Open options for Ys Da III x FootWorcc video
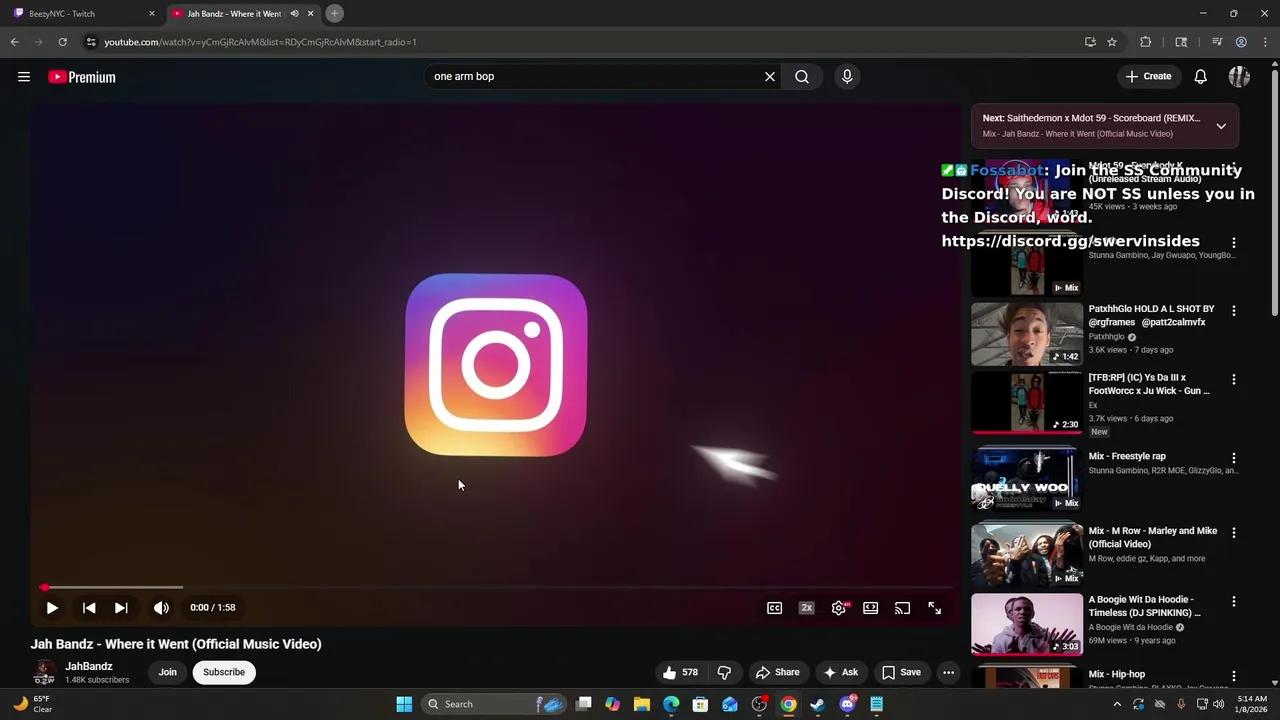The height and width of the screenshot is (720, 1280). pyautogui.click(x=1233, y=380)
